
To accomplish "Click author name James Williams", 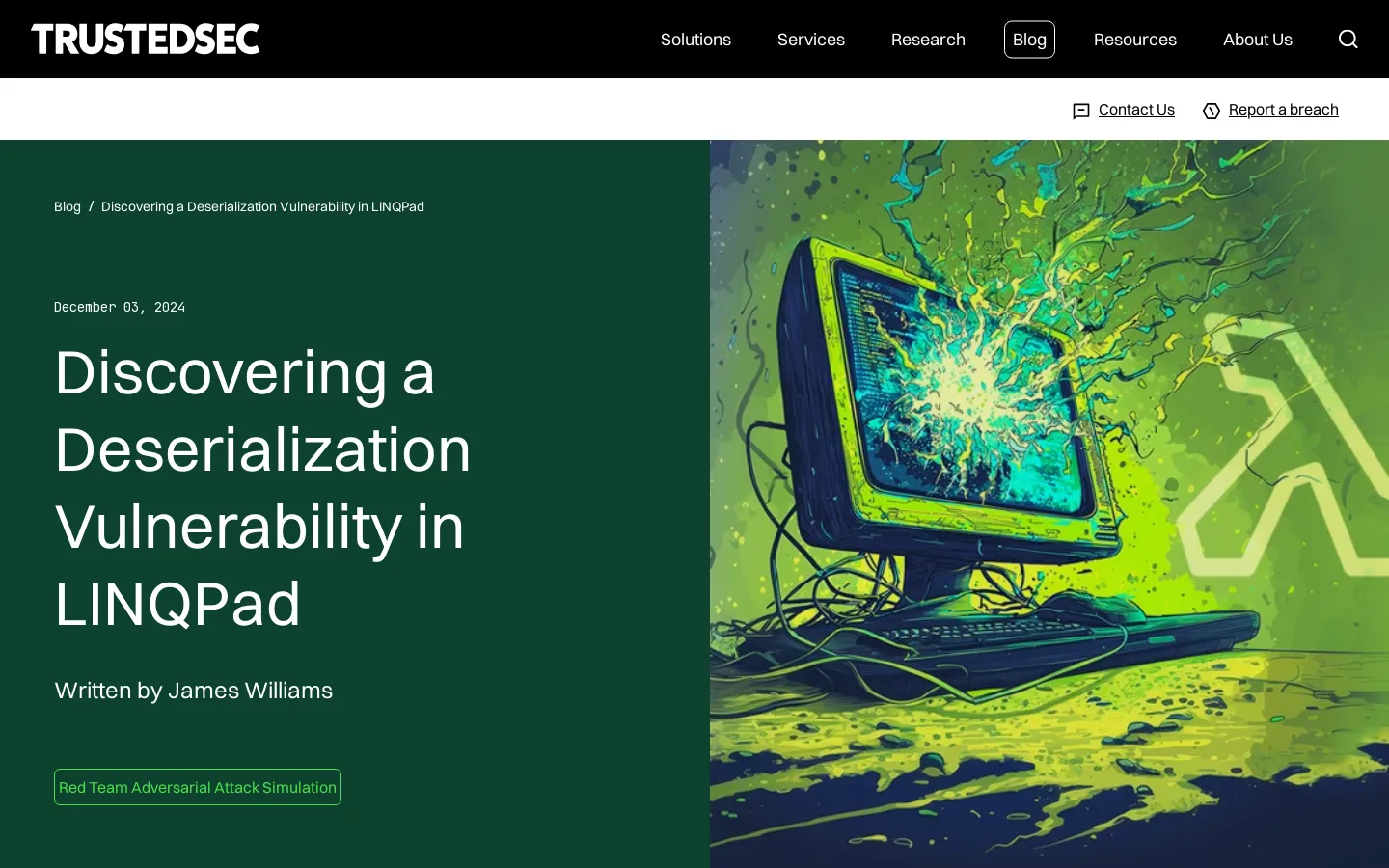I will (x=250, y=691).
